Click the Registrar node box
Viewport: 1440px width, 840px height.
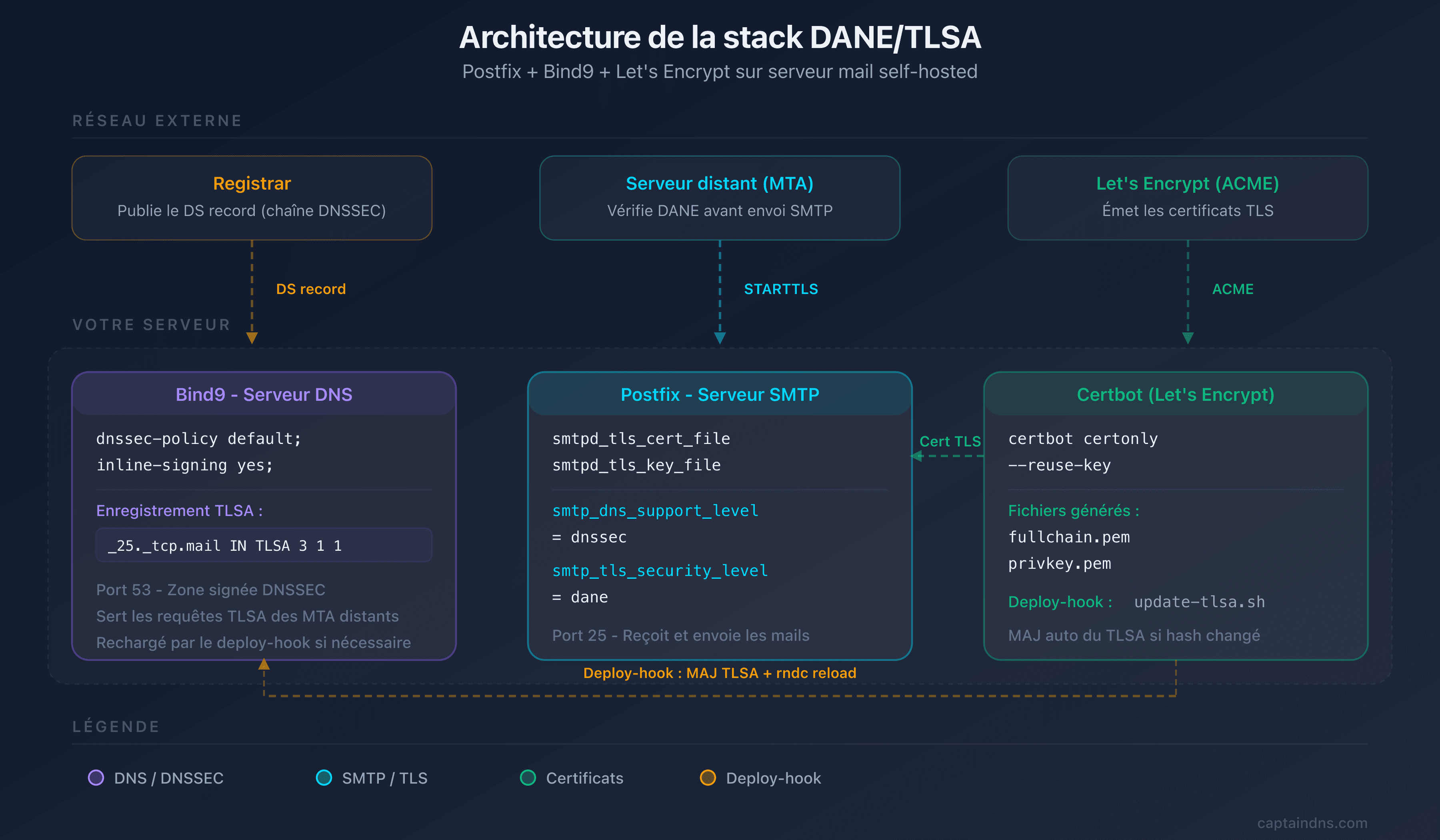click(x=252, y=197)
